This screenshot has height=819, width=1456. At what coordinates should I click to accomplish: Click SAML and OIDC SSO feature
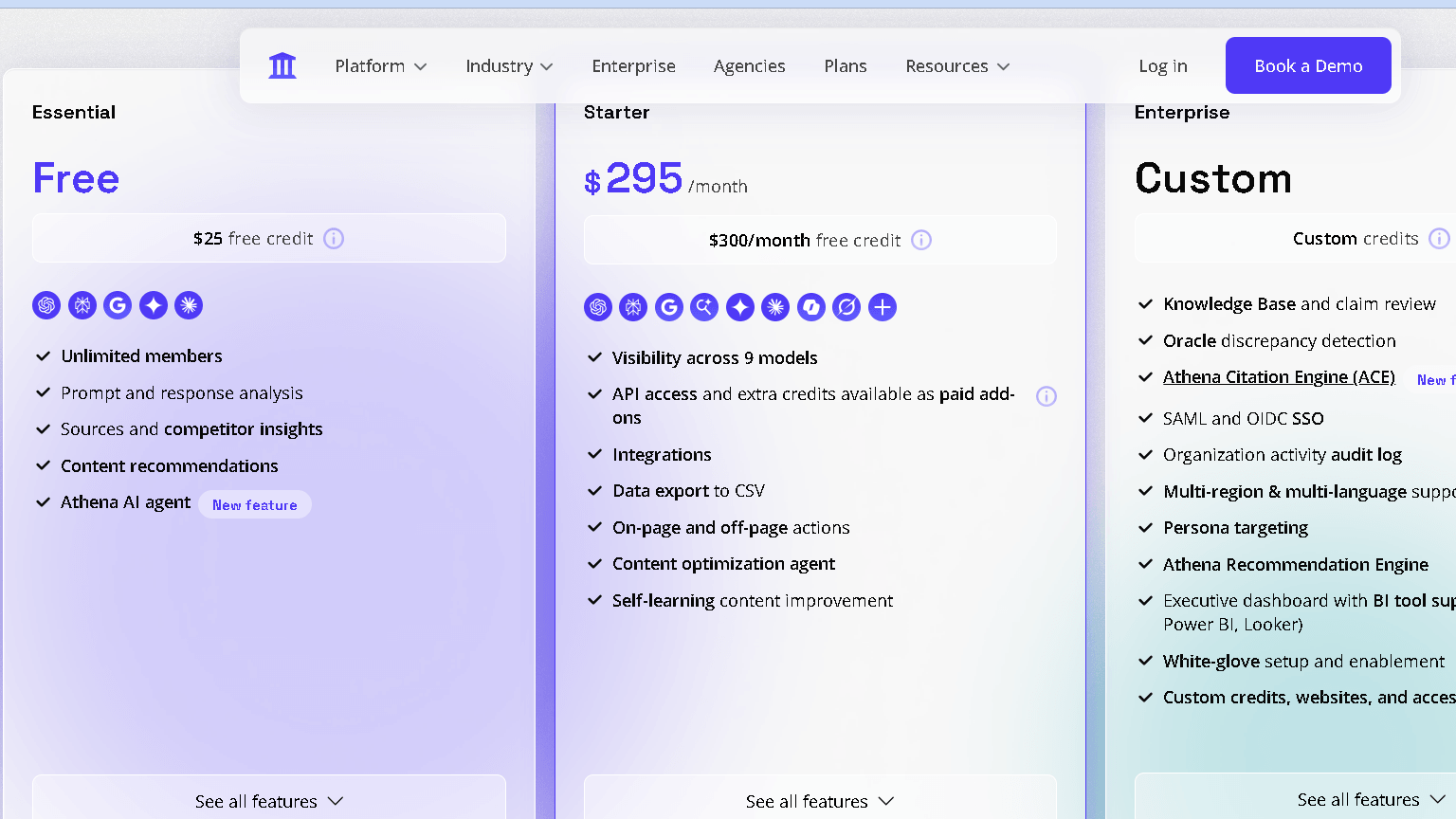[1244, 418]
